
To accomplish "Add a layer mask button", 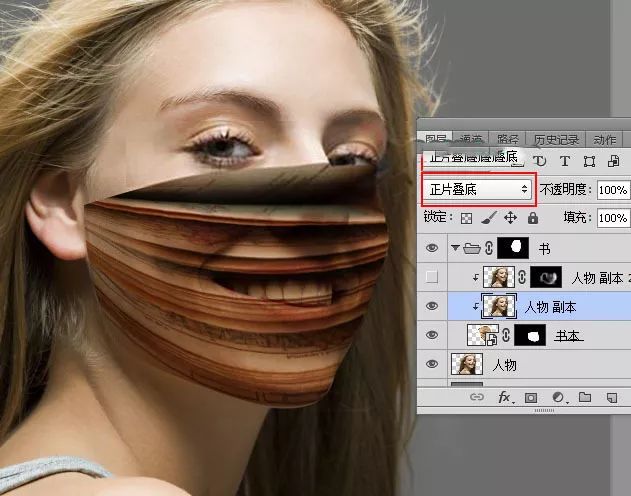I will (x=531, y=397).
